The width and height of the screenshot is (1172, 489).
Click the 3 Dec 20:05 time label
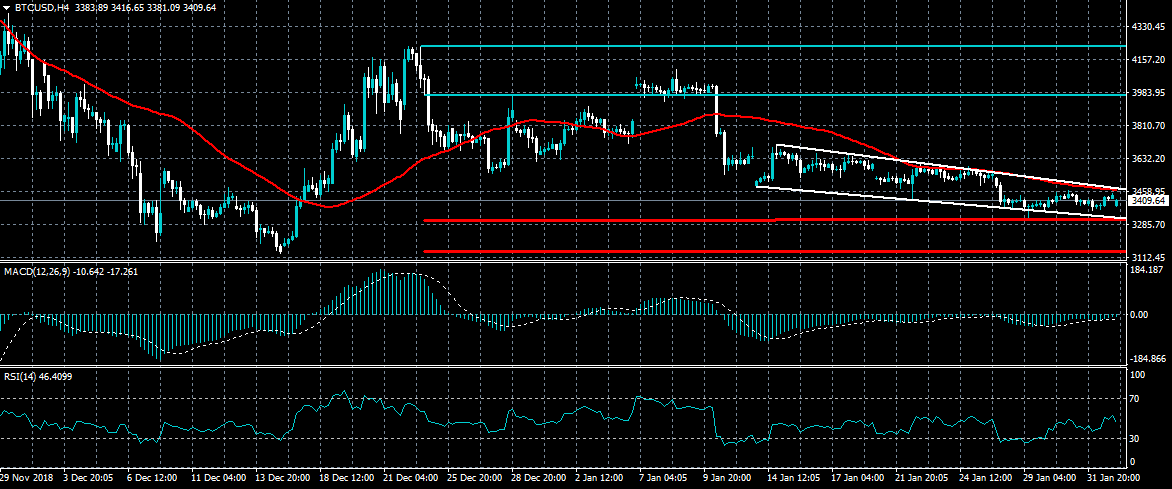pos(86,477)
